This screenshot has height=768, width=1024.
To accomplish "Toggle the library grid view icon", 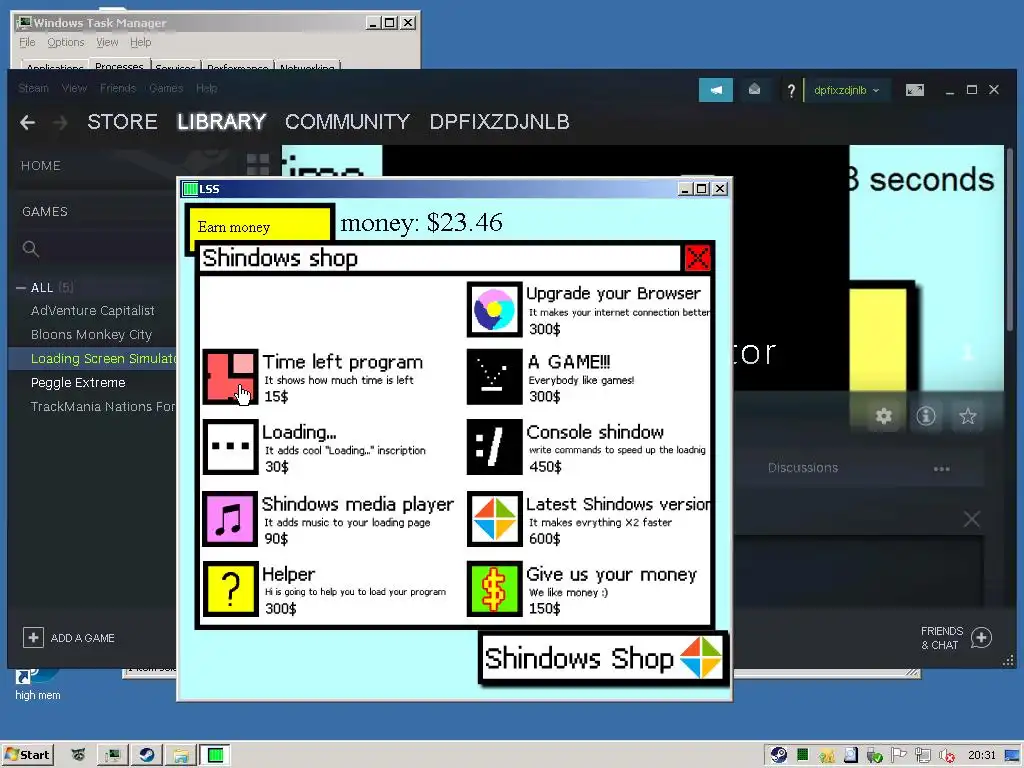I will (258, 164).
